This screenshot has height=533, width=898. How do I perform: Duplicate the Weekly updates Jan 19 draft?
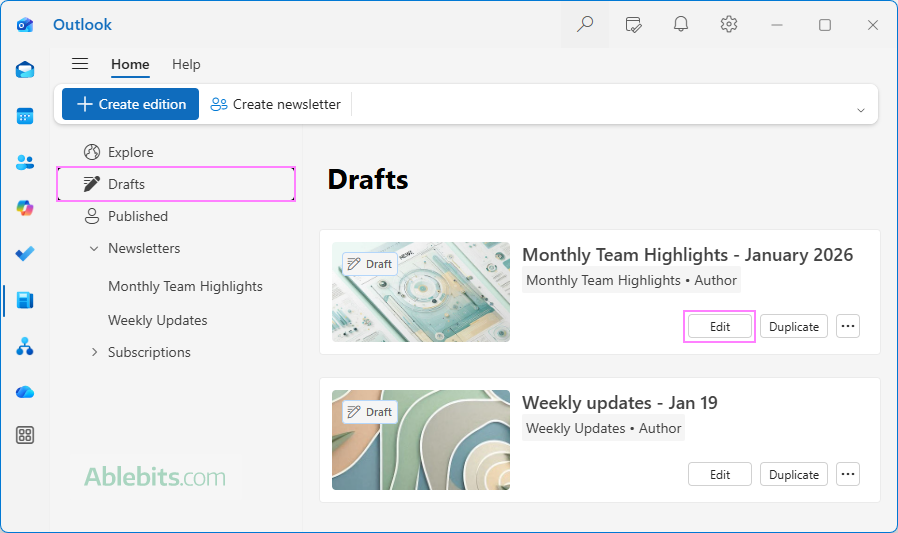tap(794, 474)
